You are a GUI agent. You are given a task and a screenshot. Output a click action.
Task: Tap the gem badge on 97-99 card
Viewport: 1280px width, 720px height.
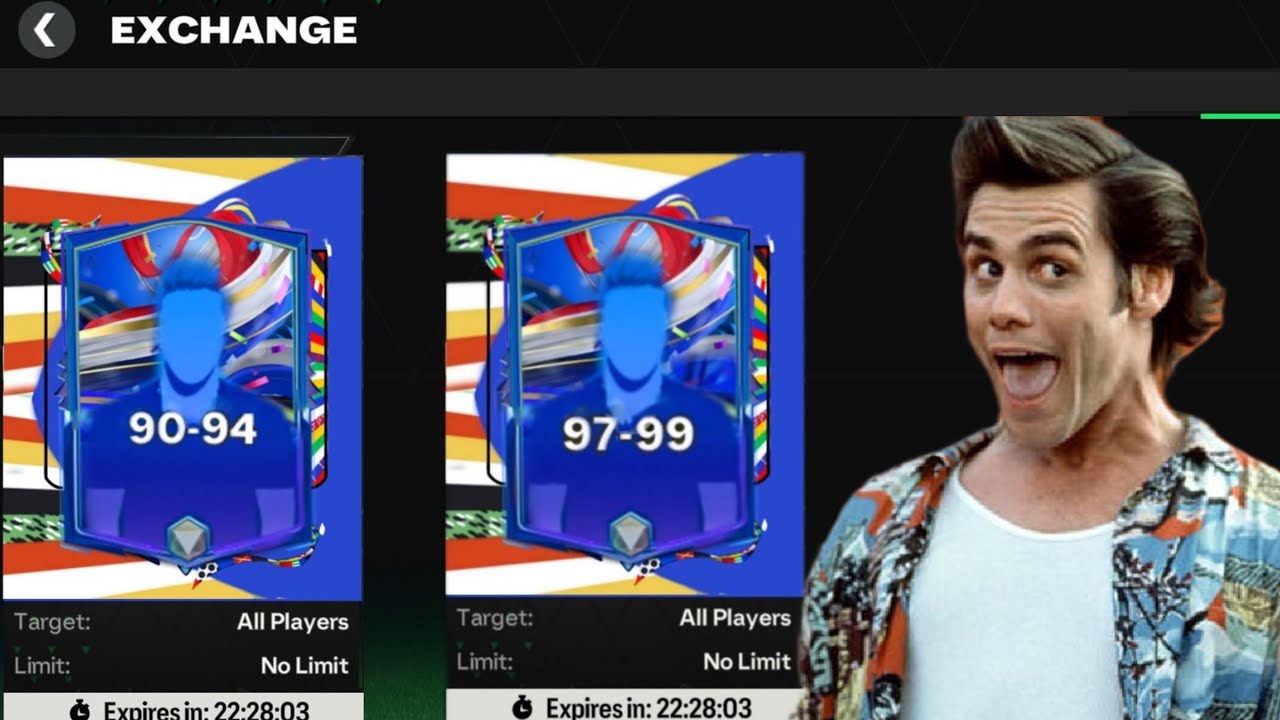[x=628, y=535]
